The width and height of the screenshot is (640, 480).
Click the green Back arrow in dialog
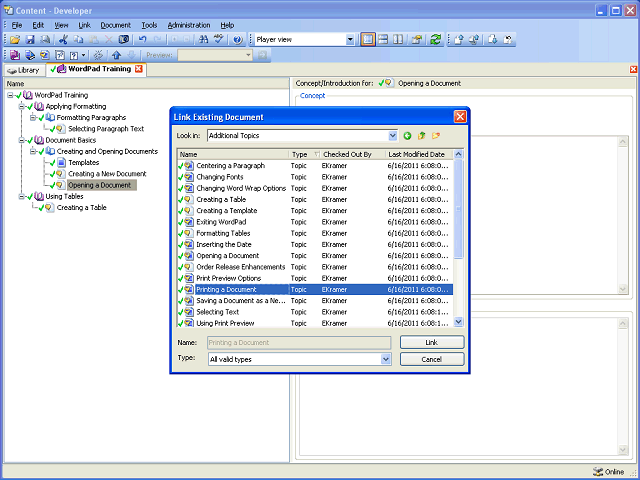[x=407, y=136]
